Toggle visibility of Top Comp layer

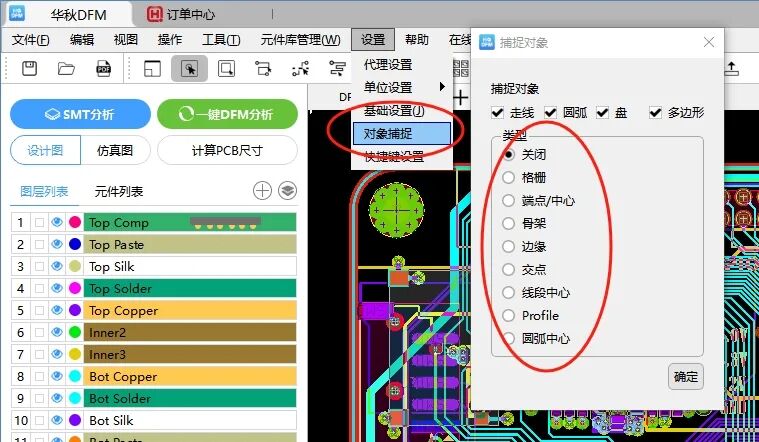(57, 222)
